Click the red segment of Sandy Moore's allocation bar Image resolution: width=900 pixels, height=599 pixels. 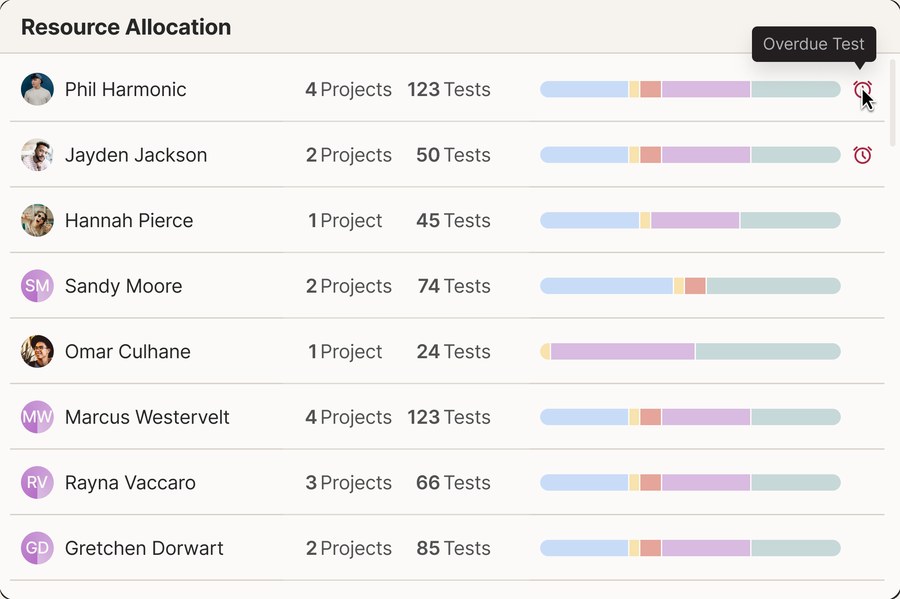point(695,286)
